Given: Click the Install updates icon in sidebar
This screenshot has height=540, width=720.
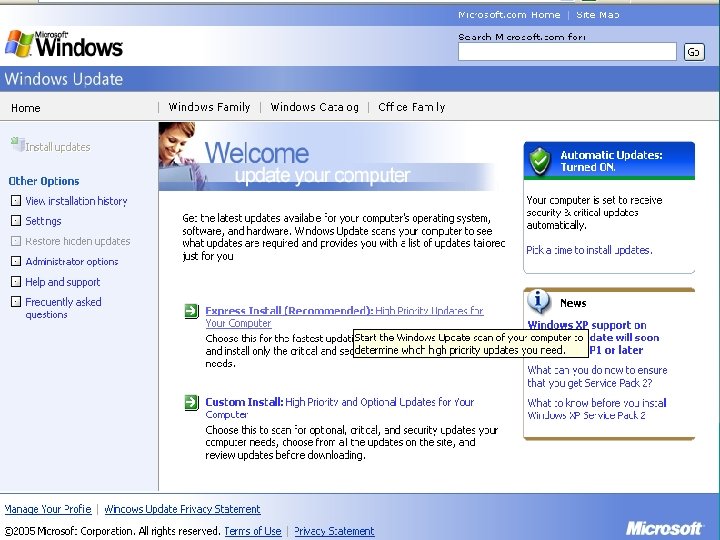Looking at the screenshot, I should point(17,144).
